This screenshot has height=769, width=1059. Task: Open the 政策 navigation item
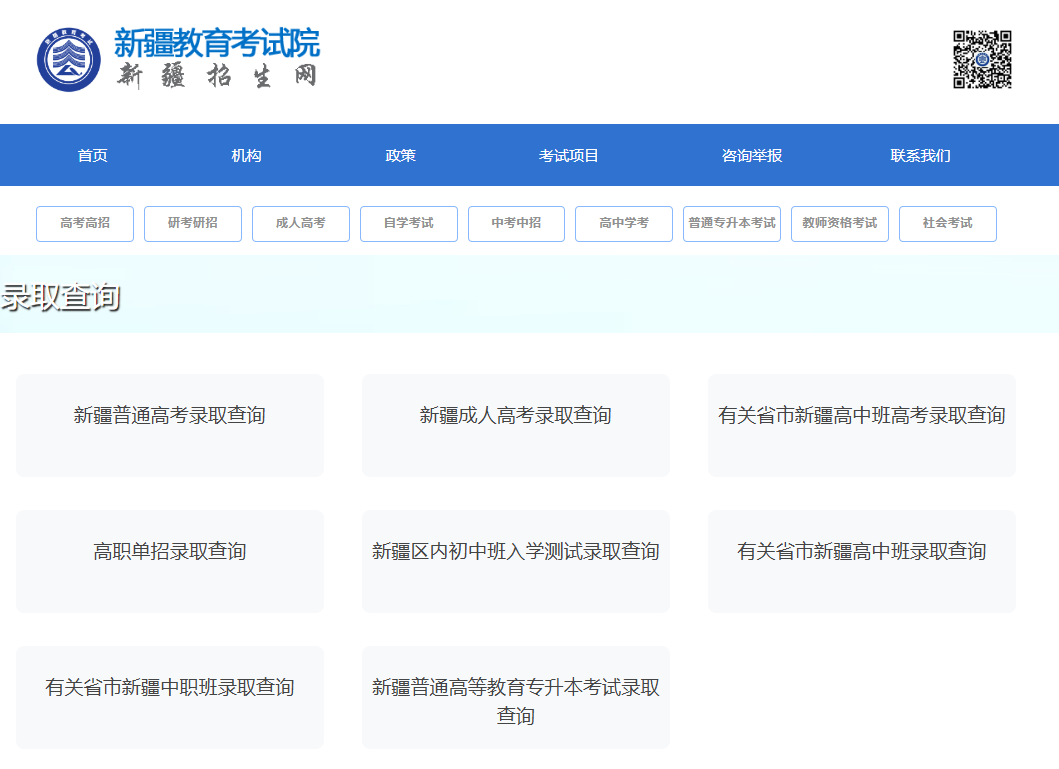pos(401,155)
